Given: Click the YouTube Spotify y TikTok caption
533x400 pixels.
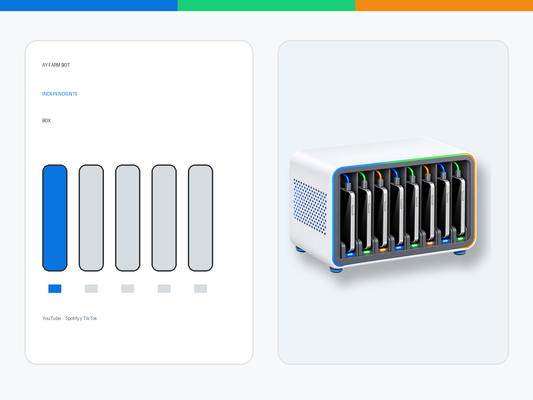Looking at the screenshot, I should pos(70,318).
